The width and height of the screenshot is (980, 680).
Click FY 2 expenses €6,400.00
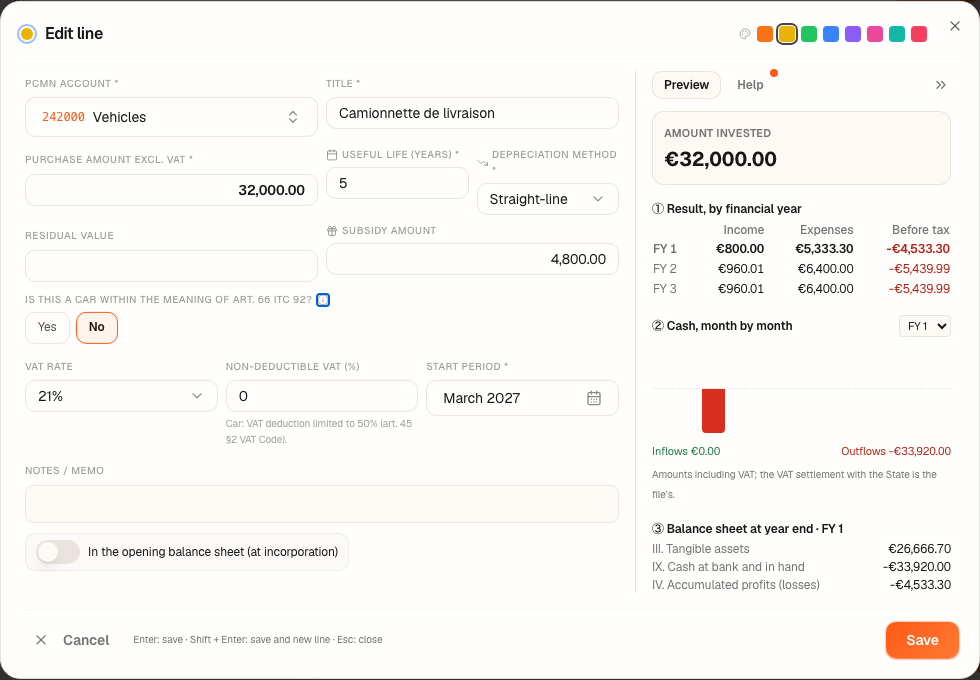click(x=825, y=269)
